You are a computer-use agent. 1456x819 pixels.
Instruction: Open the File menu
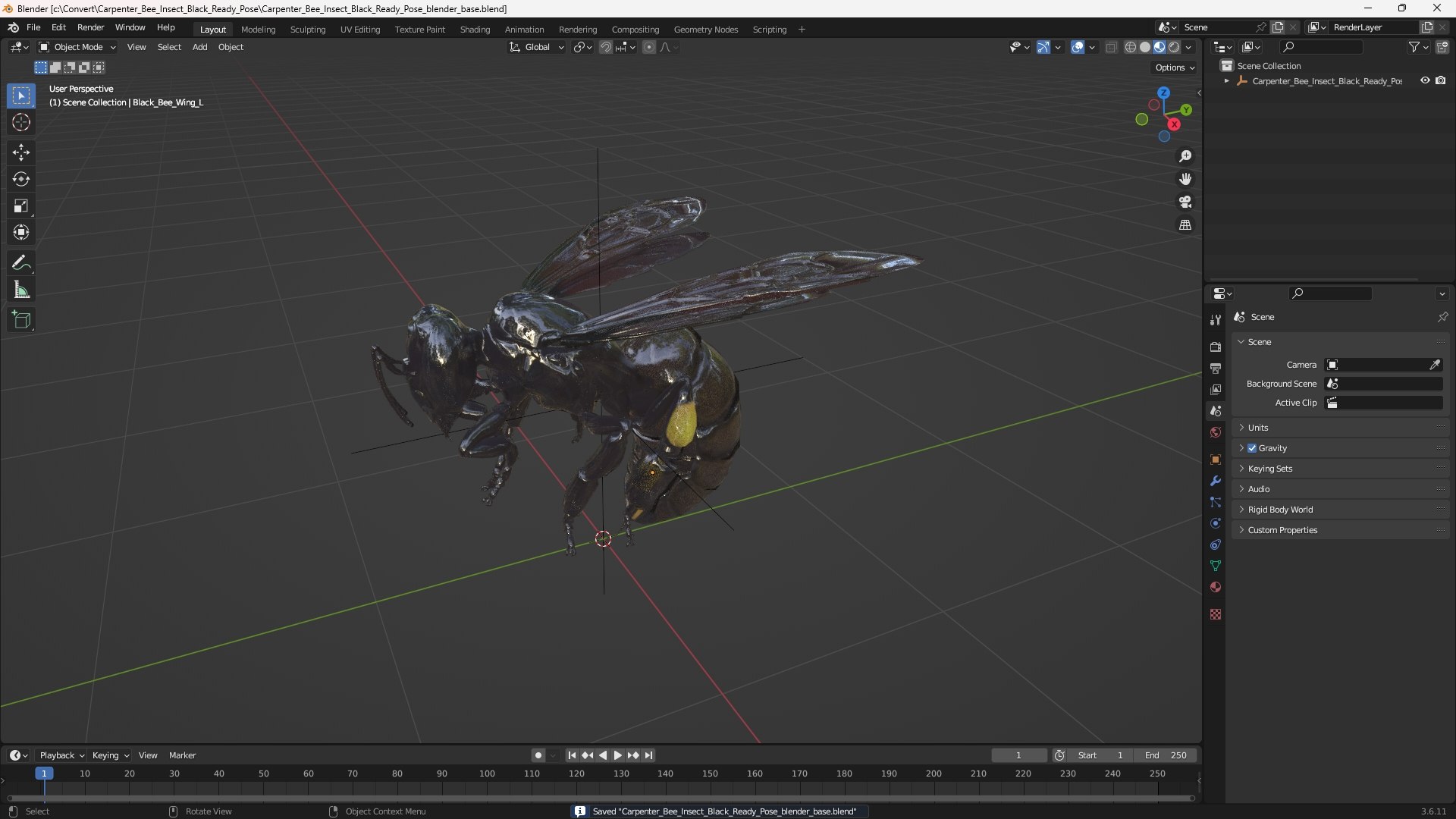click(33, 27)
